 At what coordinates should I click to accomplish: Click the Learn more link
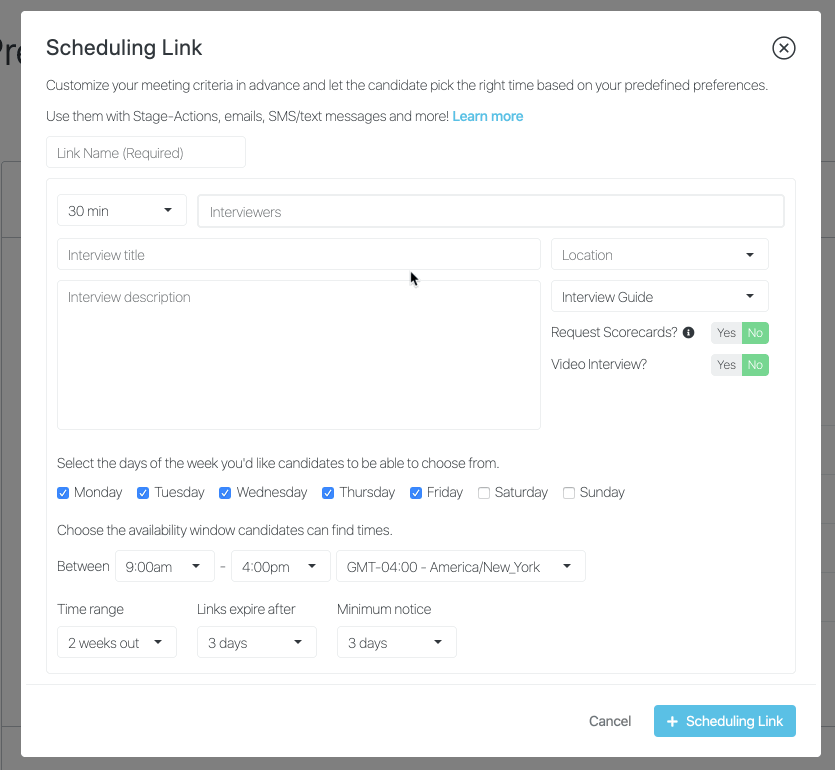click(x=488, y=116)
